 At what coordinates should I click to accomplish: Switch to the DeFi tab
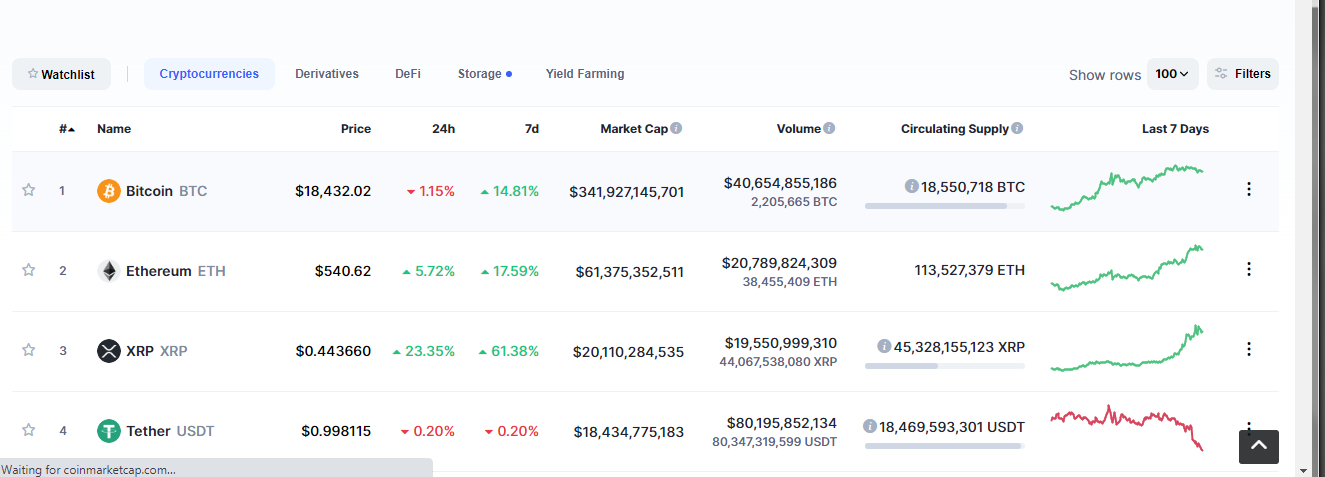[x=408, y=74]
